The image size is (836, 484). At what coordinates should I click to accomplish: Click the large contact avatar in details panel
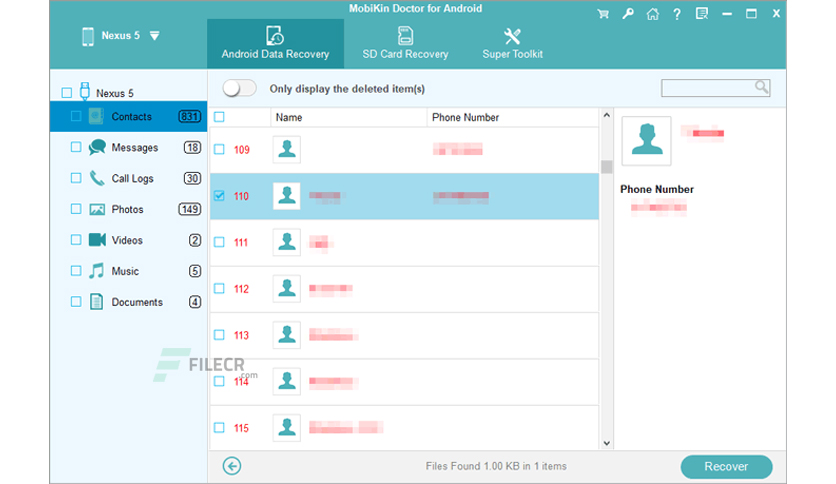pyautogui.click(x=647, y=141)
